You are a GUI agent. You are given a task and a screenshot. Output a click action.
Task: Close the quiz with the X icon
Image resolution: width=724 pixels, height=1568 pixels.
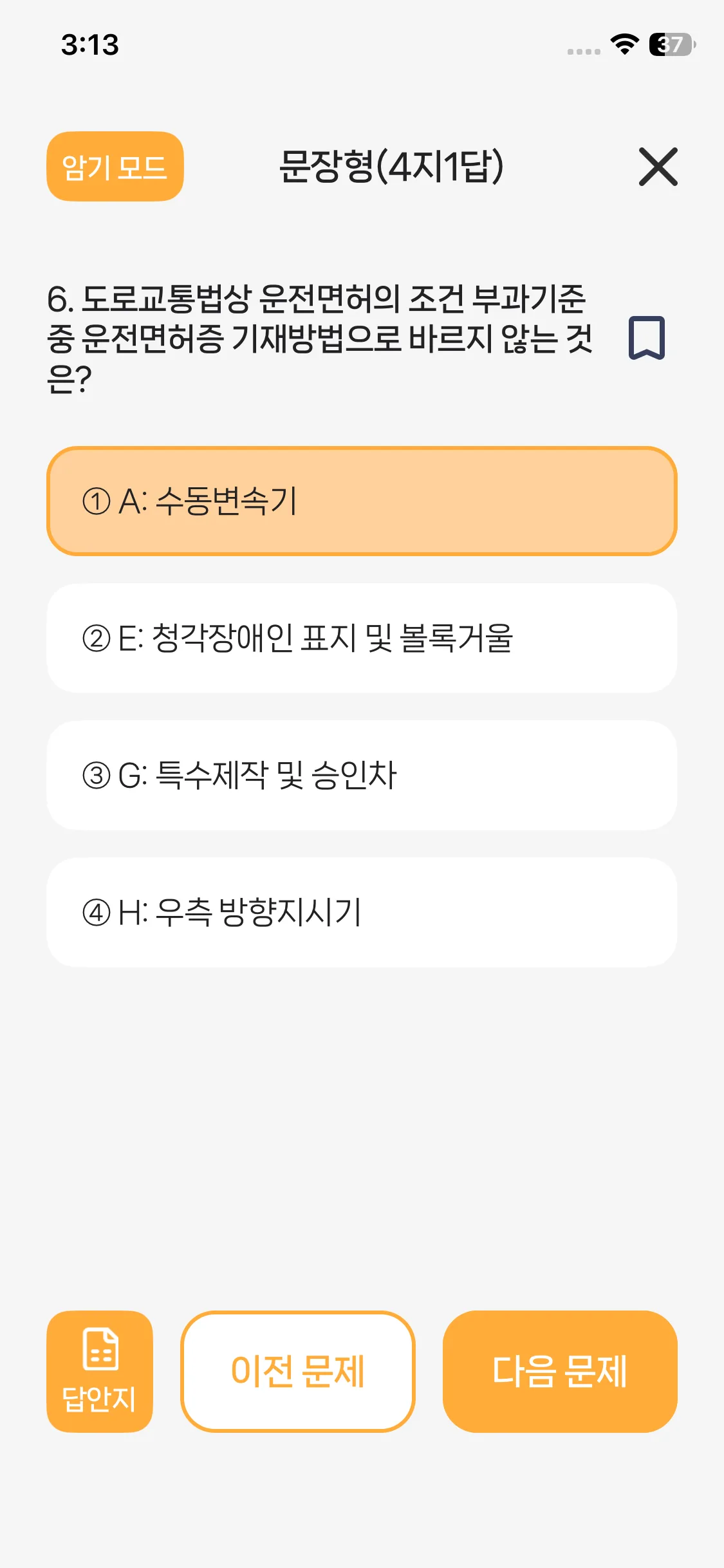[x=658, y=167]
